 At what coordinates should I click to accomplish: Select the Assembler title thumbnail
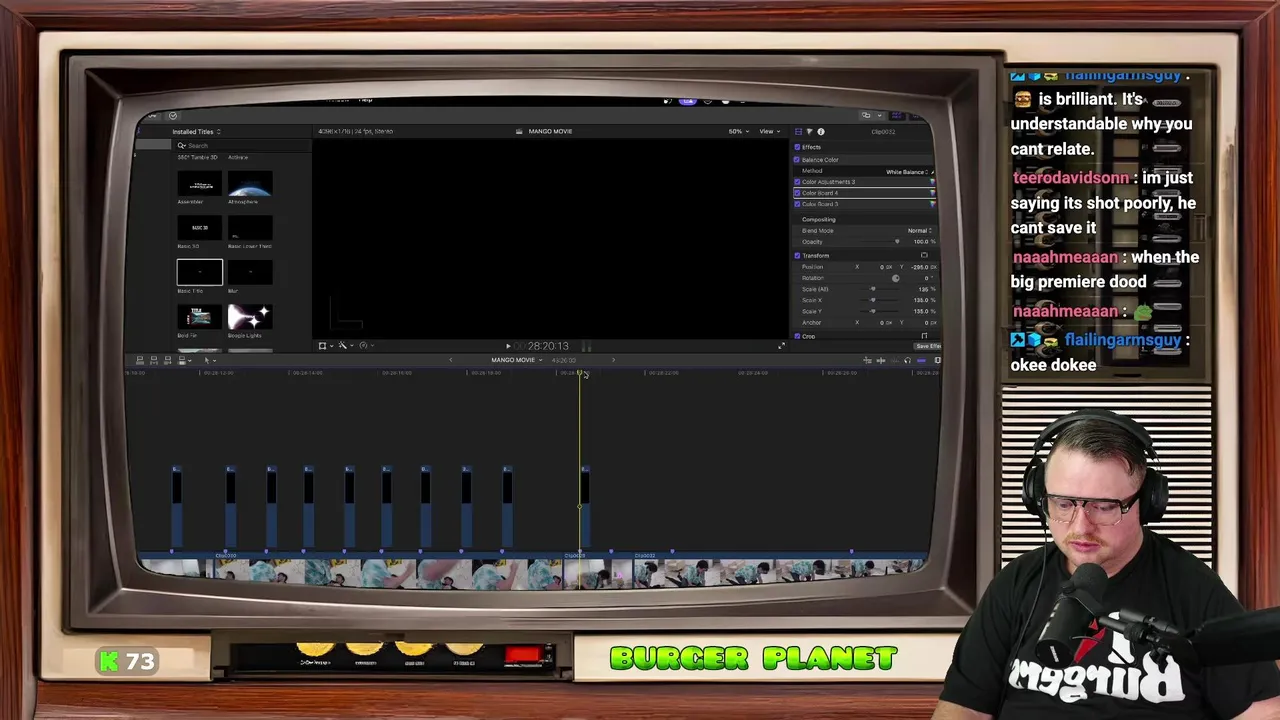tap(200, 185)
